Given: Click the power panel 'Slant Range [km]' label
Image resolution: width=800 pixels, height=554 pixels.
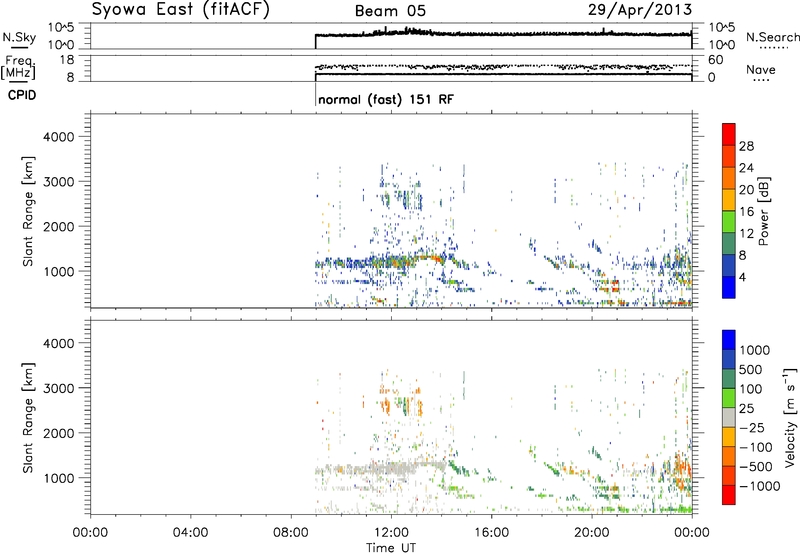Looking at the screenshot, I should point(28,211).
